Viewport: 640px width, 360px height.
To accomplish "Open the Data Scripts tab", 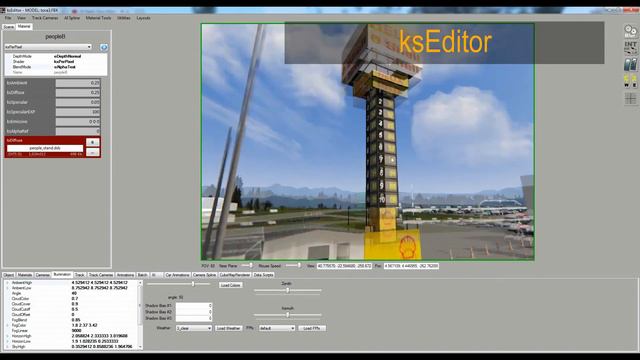I will pos(263,275).
